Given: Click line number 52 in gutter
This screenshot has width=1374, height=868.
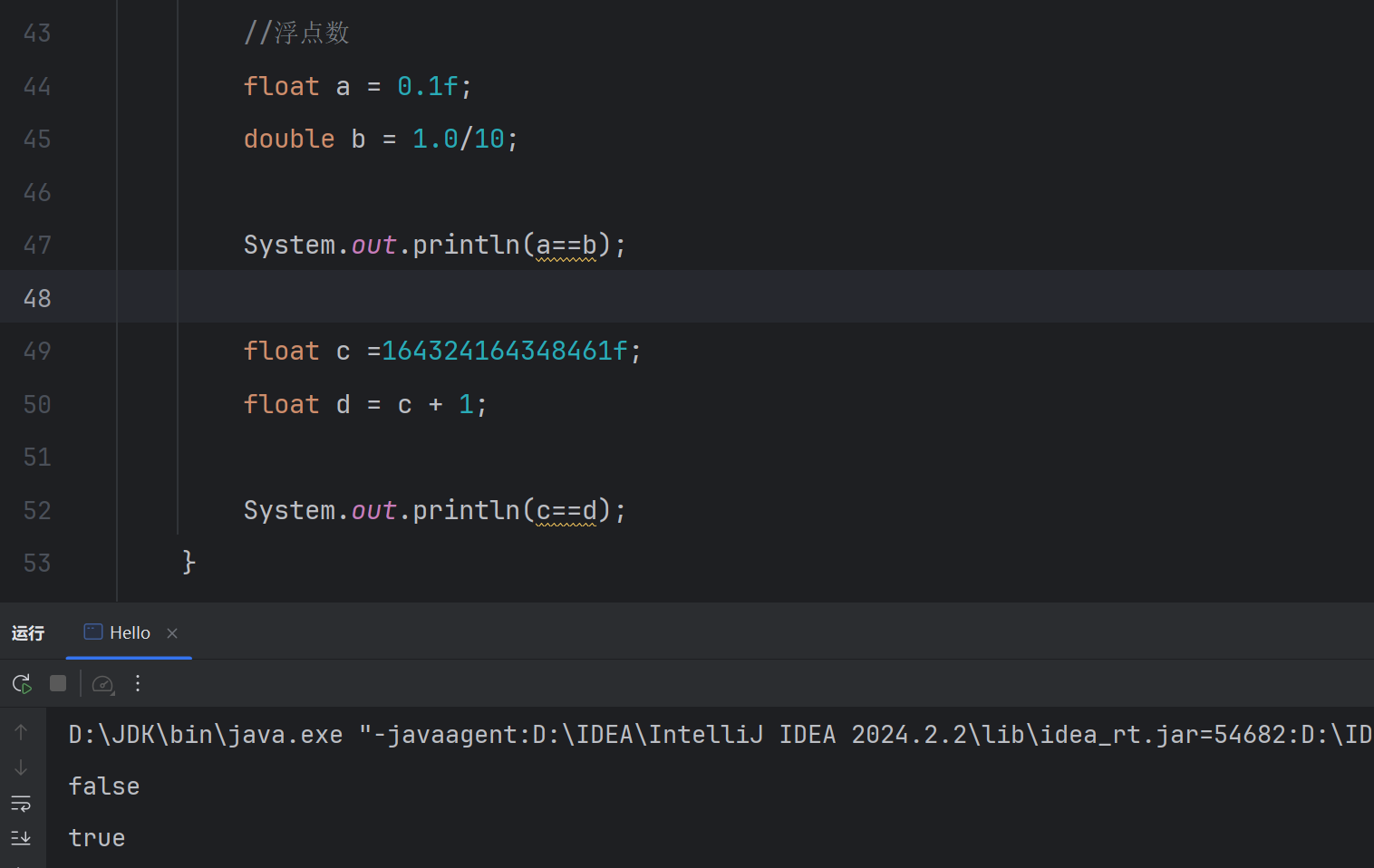Looking at the screenshot, I should [37, 510].
